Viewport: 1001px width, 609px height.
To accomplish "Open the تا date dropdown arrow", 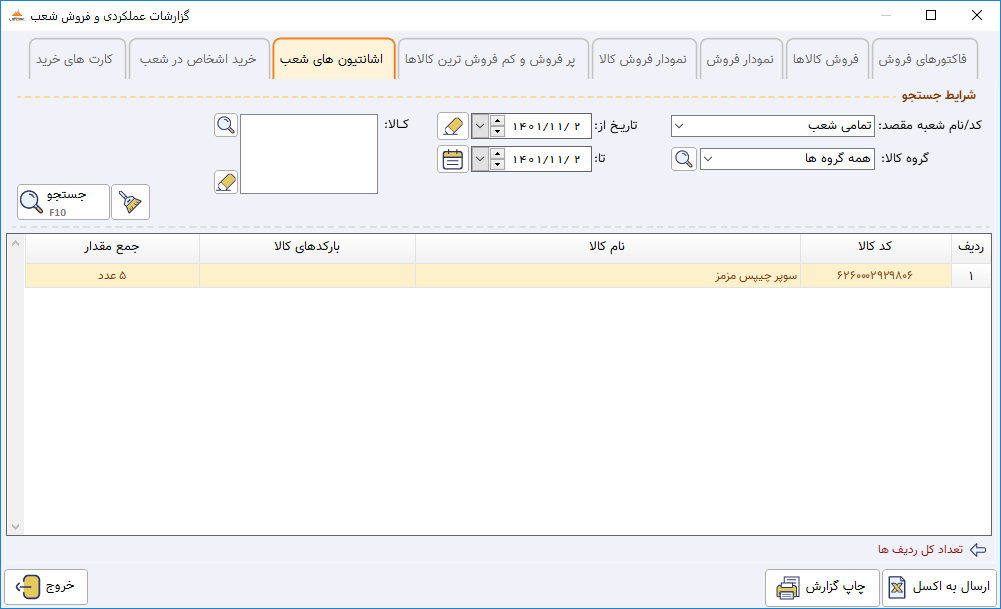I will pyautogui.click(x=480, y=159).
